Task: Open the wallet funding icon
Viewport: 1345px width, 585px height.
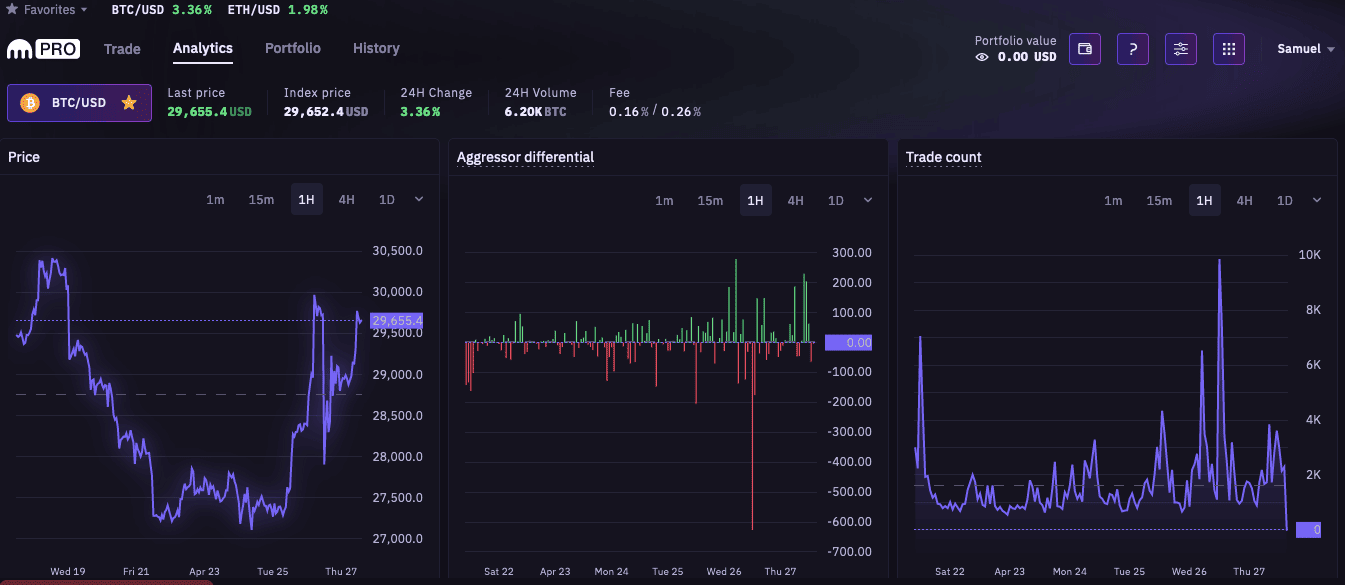Action: (1085, 49)
